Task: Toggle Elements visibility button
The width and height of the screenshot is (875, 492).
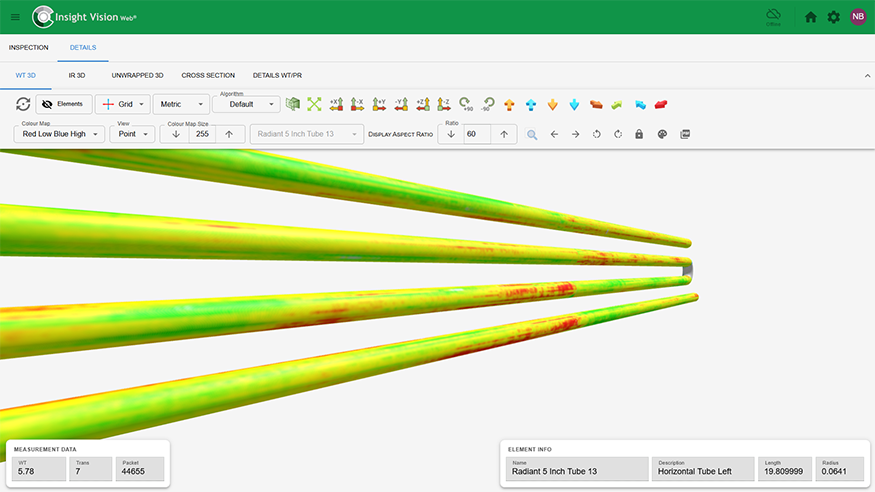Action: point(64,104)
